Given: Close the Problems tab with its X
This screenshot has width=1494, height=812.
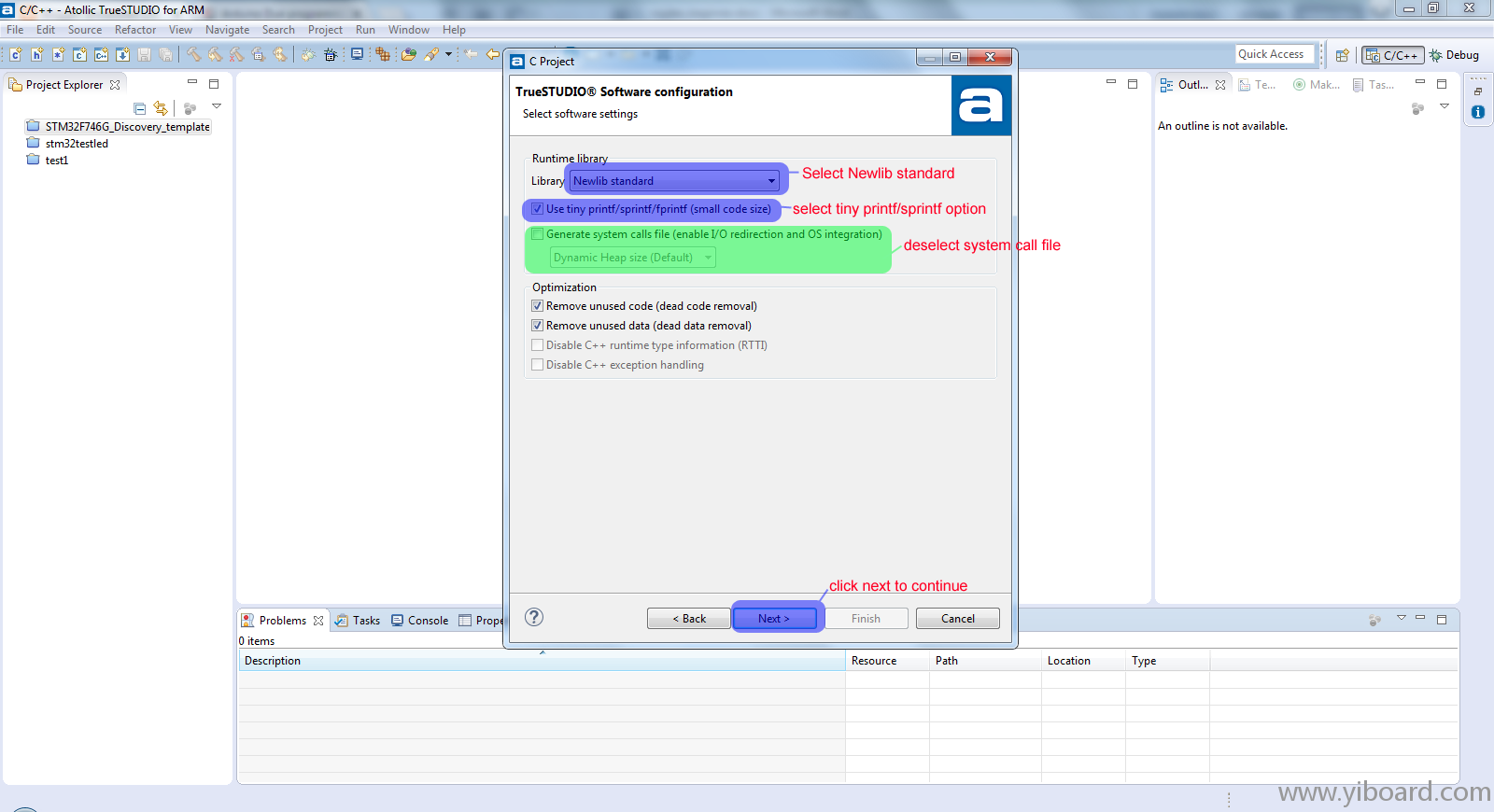Looking at the screenshot, I should (x=318, y=621).
